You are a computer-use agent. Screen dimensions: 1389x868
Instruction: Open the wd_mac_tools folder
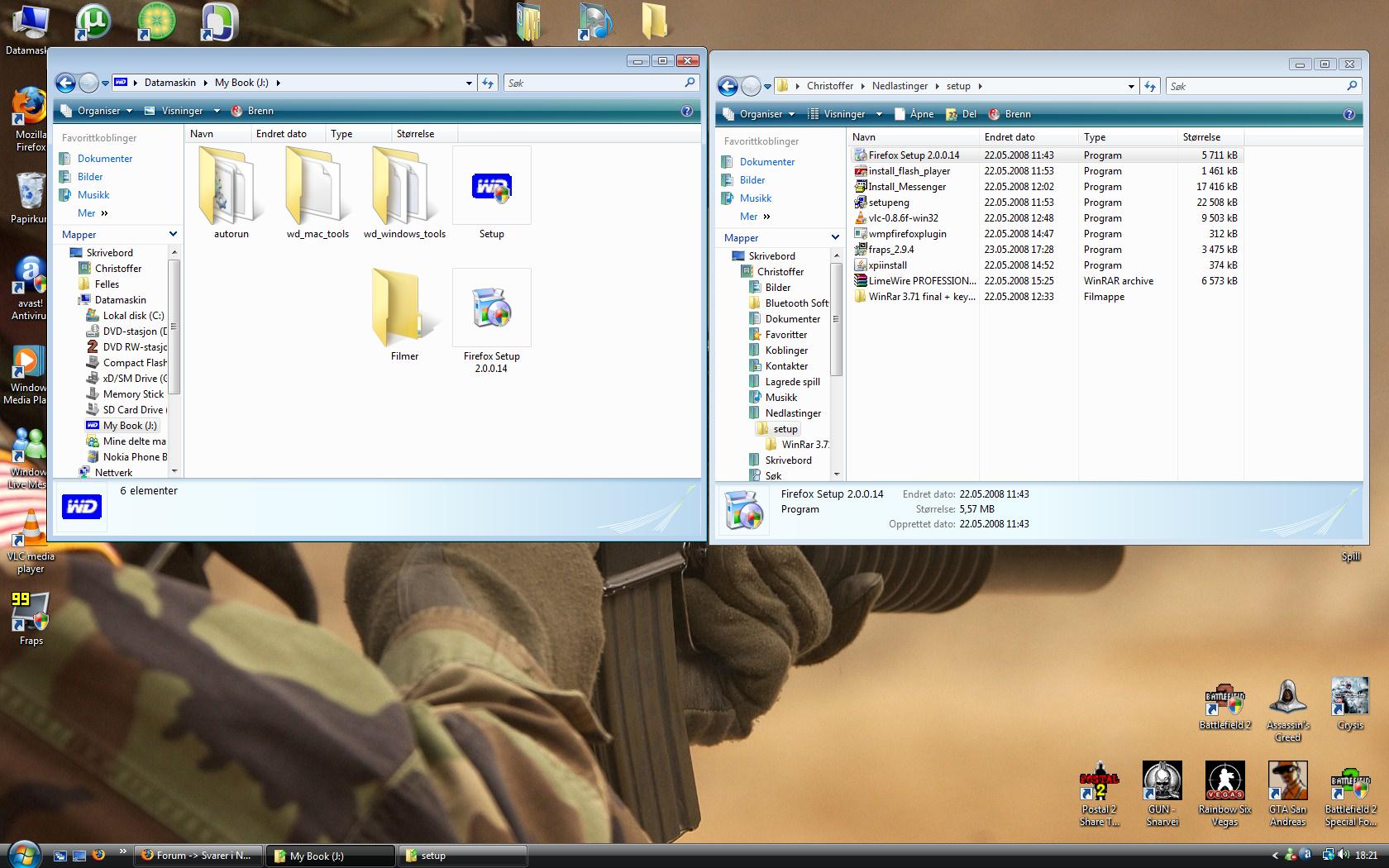tap(317, 193)
